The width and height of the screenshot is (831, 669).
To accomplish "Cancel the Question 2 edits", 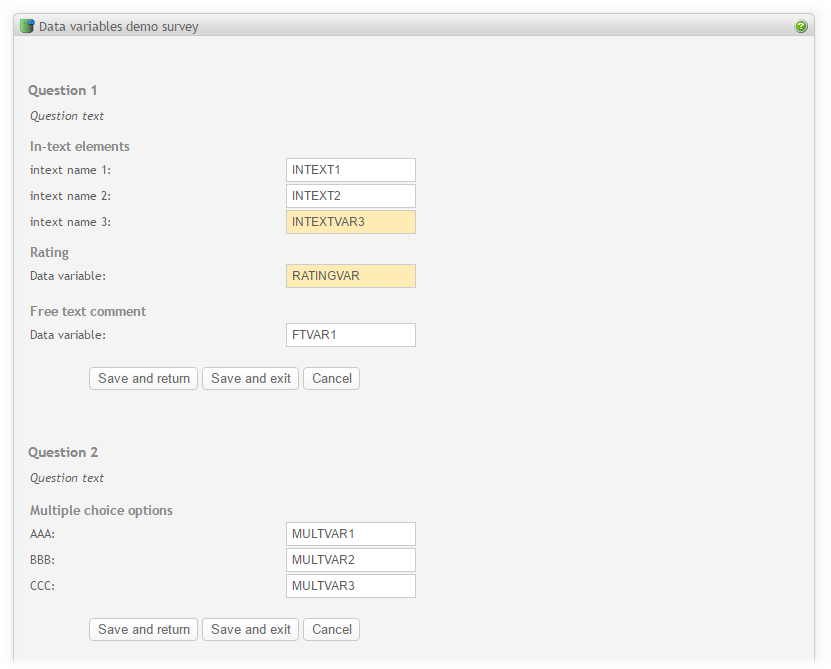I will (x=332, y=629).
